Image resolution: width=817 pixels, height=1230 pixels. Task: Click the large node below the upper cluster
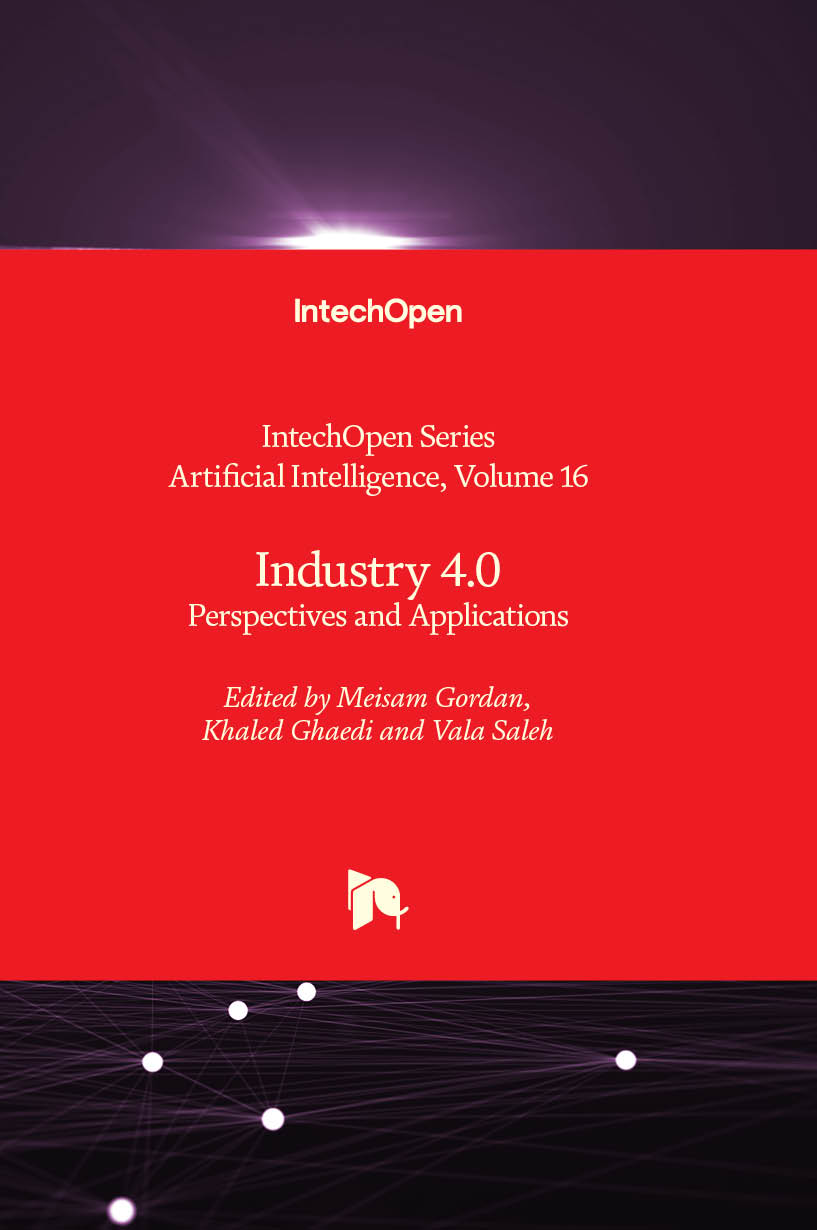[x=273, y=1119]
